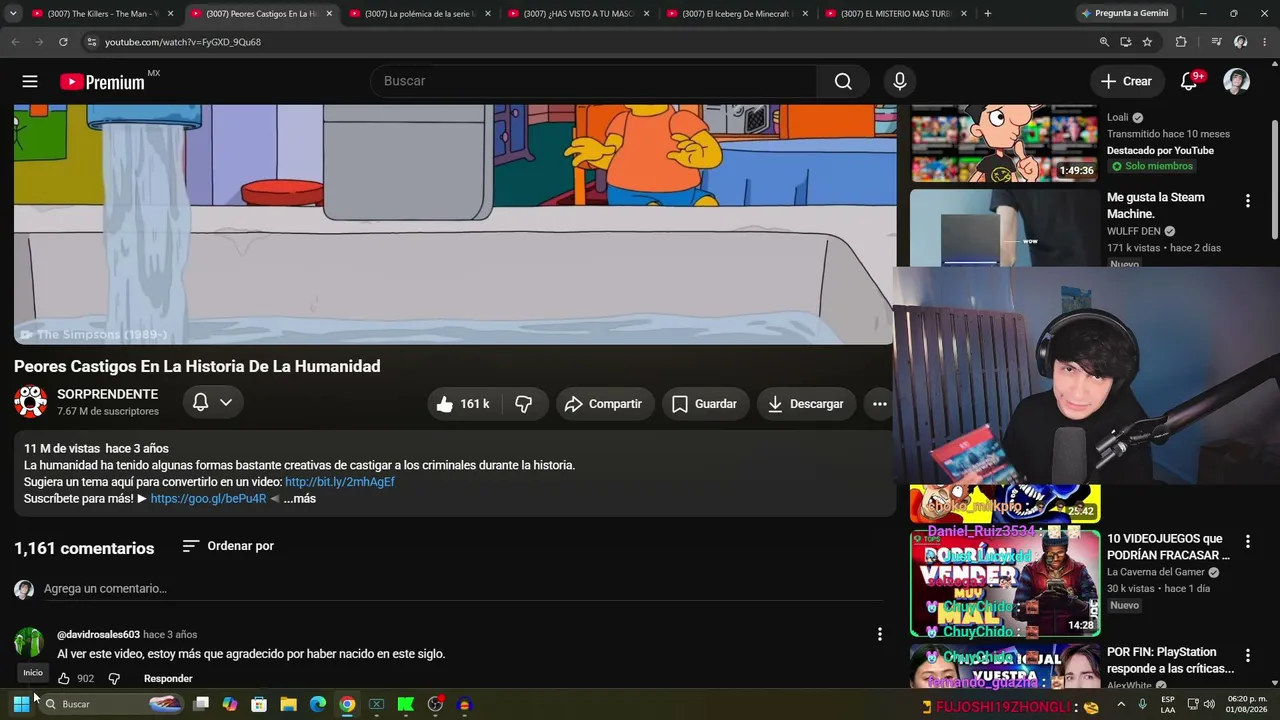
Task: Open options for Me gusta la Steam Machine
Action: click(x=1247, y=201)
